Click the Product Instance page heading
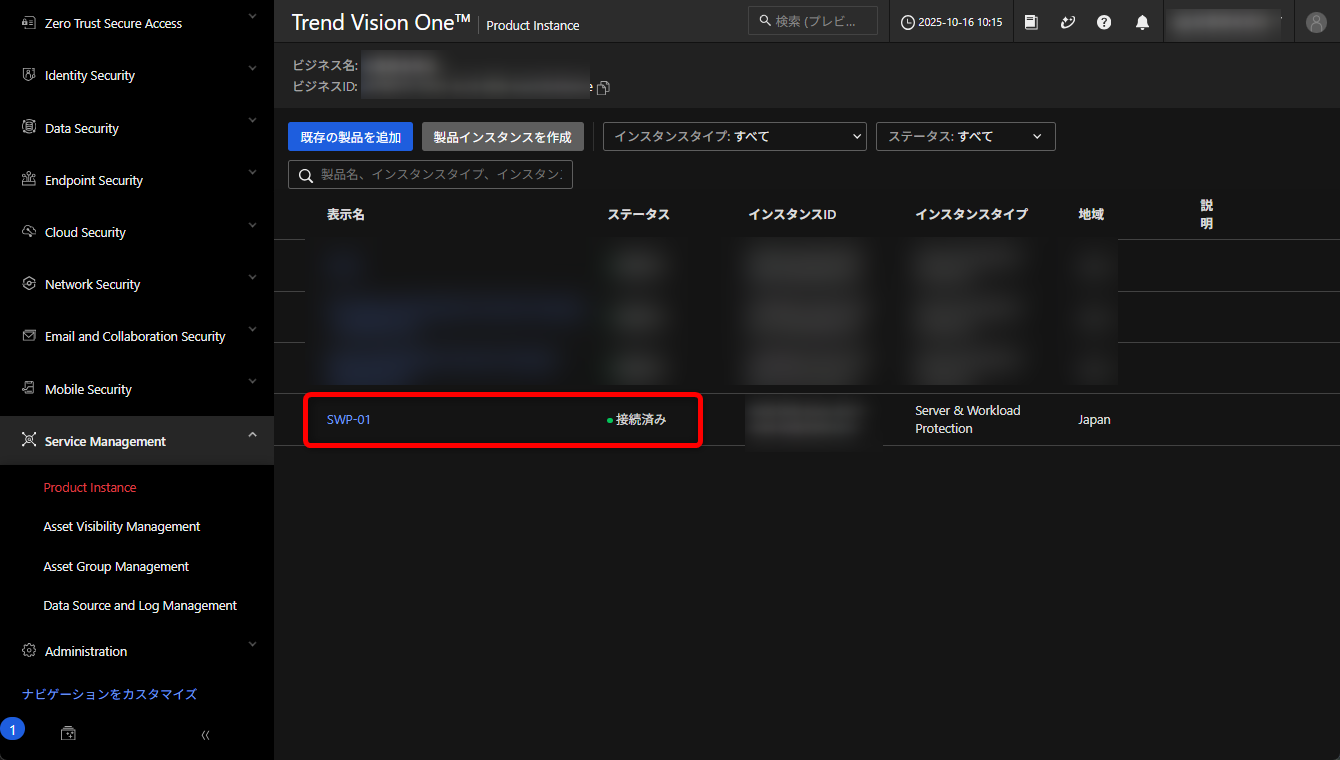This screenshot has width=1340, height=760. click(x=533, y=26)
